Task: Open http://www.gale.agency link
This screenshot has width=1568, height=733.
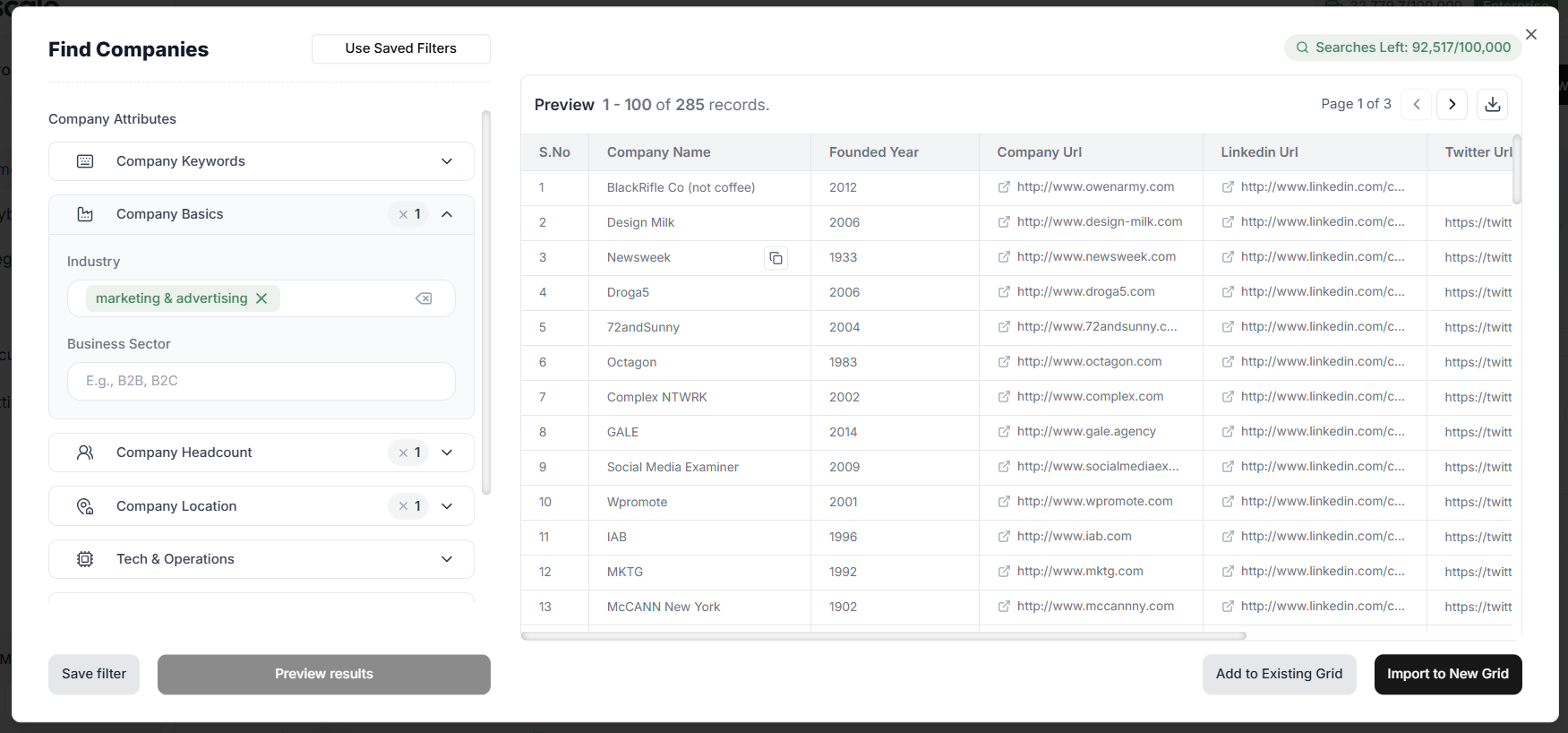Action: [x=1086, y=432]
